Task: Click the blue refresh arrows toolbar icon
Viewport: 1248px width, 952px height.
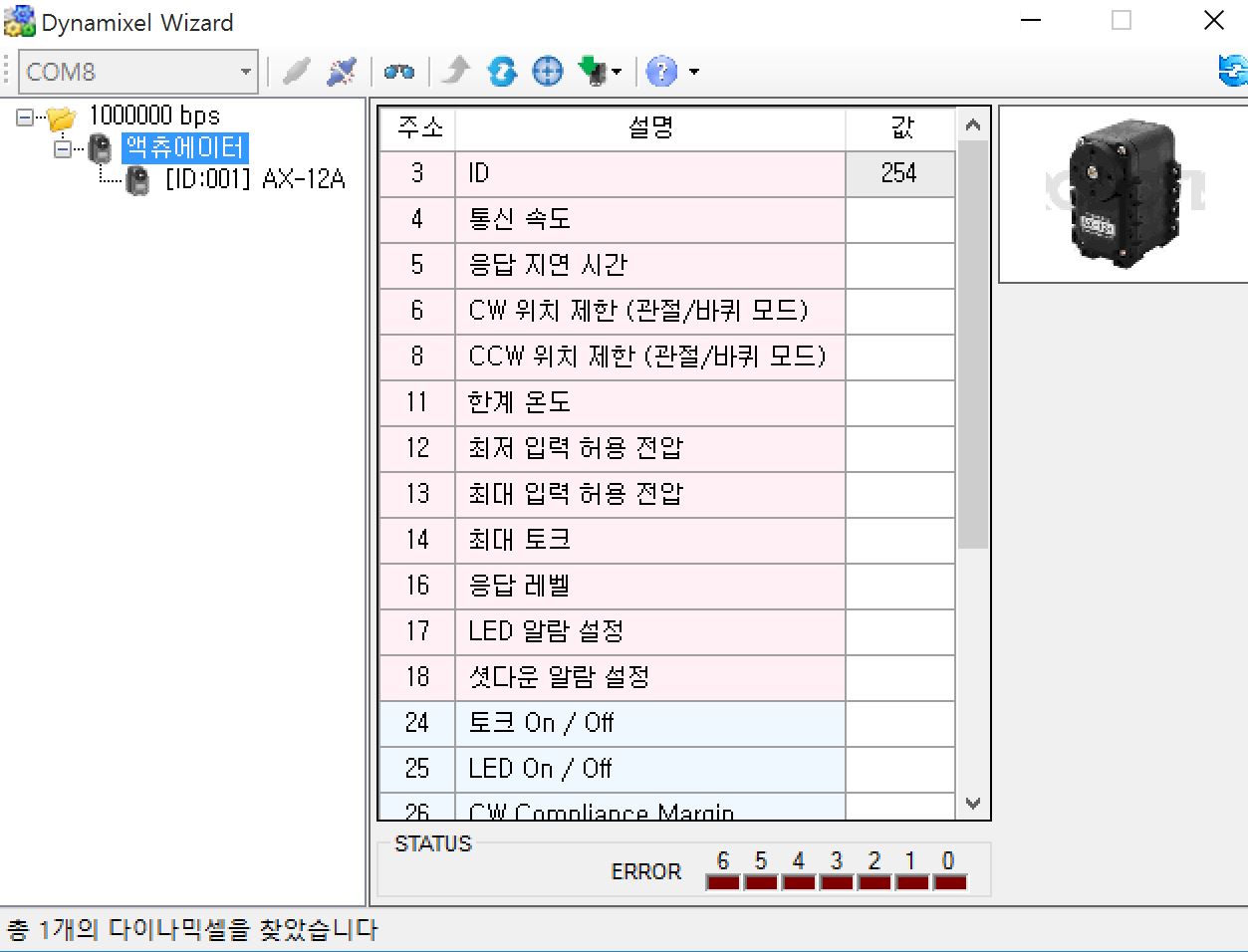Action: [502, 71]
